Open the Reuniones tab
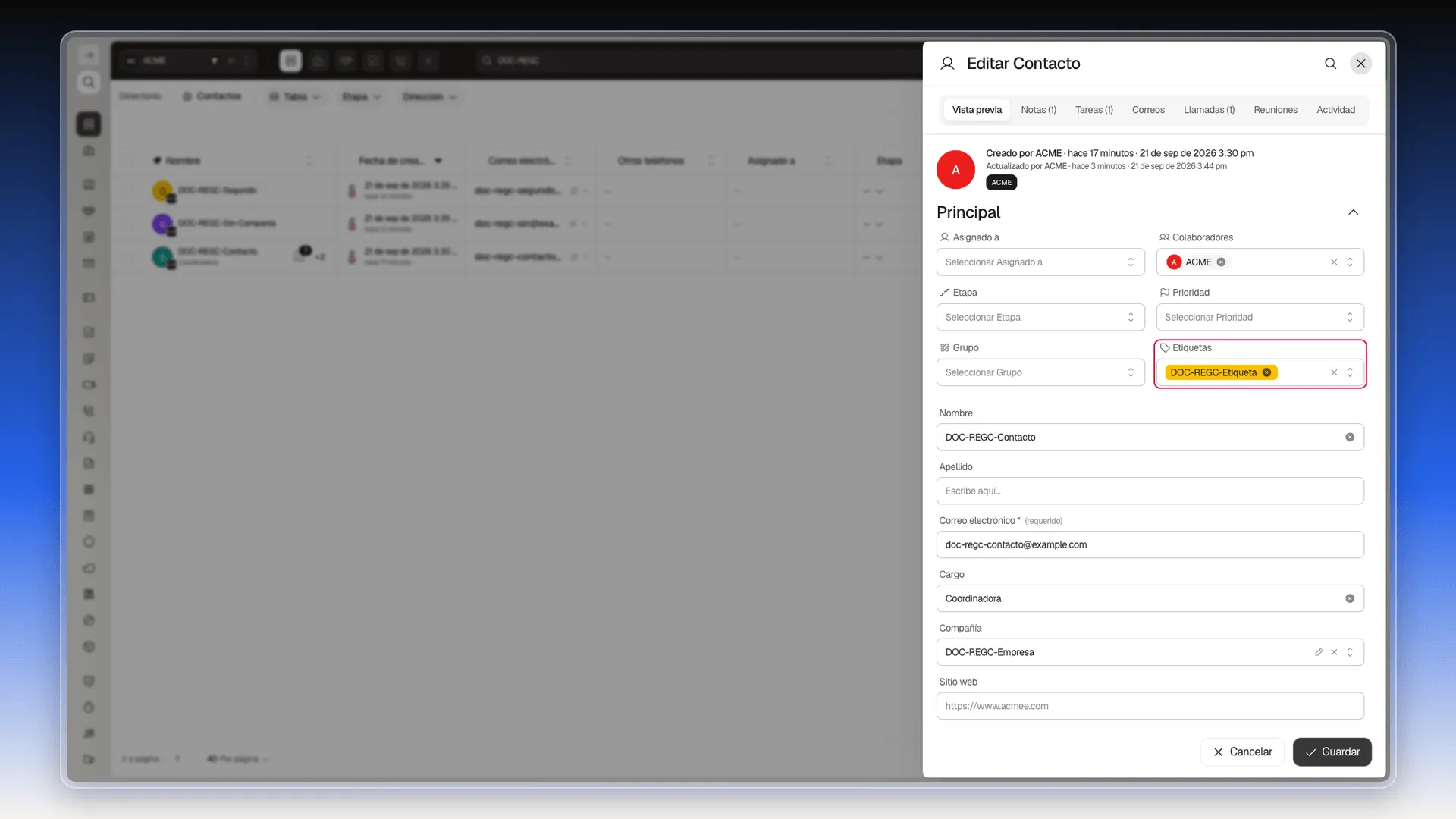1456x819 pixels. tap(1276, 110)
